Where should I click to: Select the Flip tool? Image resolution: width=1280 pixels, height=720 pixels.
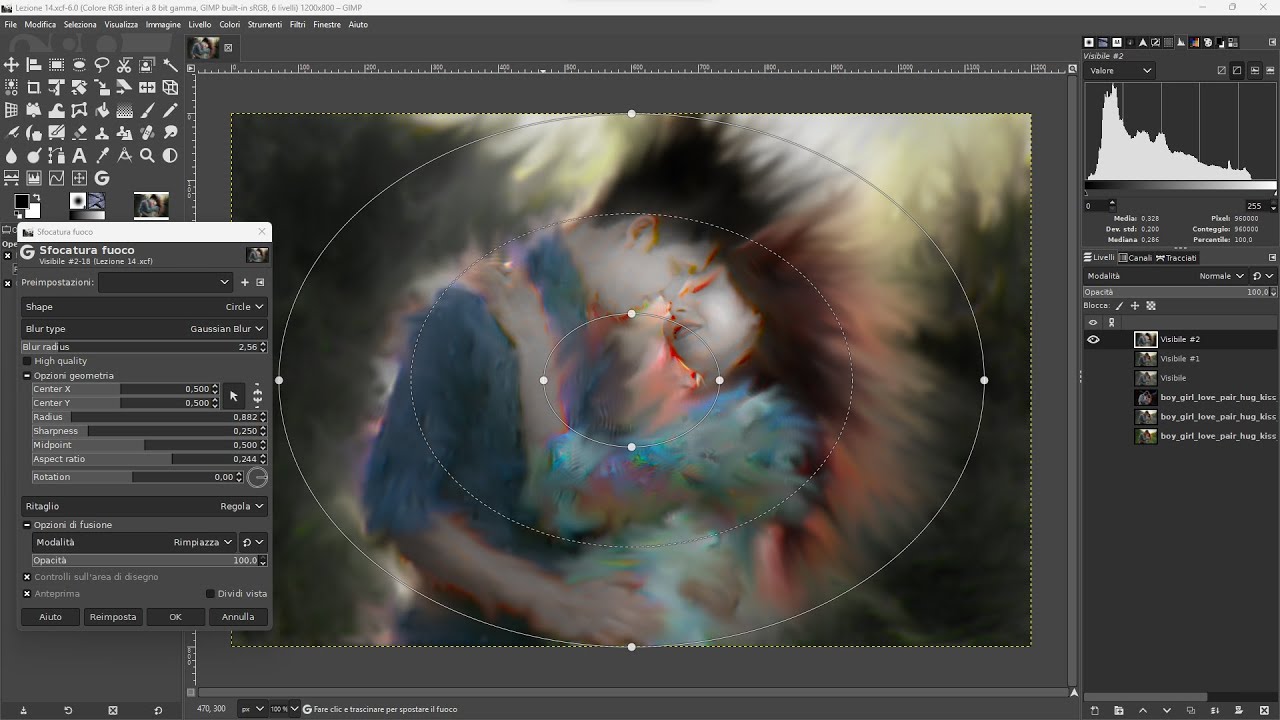click(147, 87)
